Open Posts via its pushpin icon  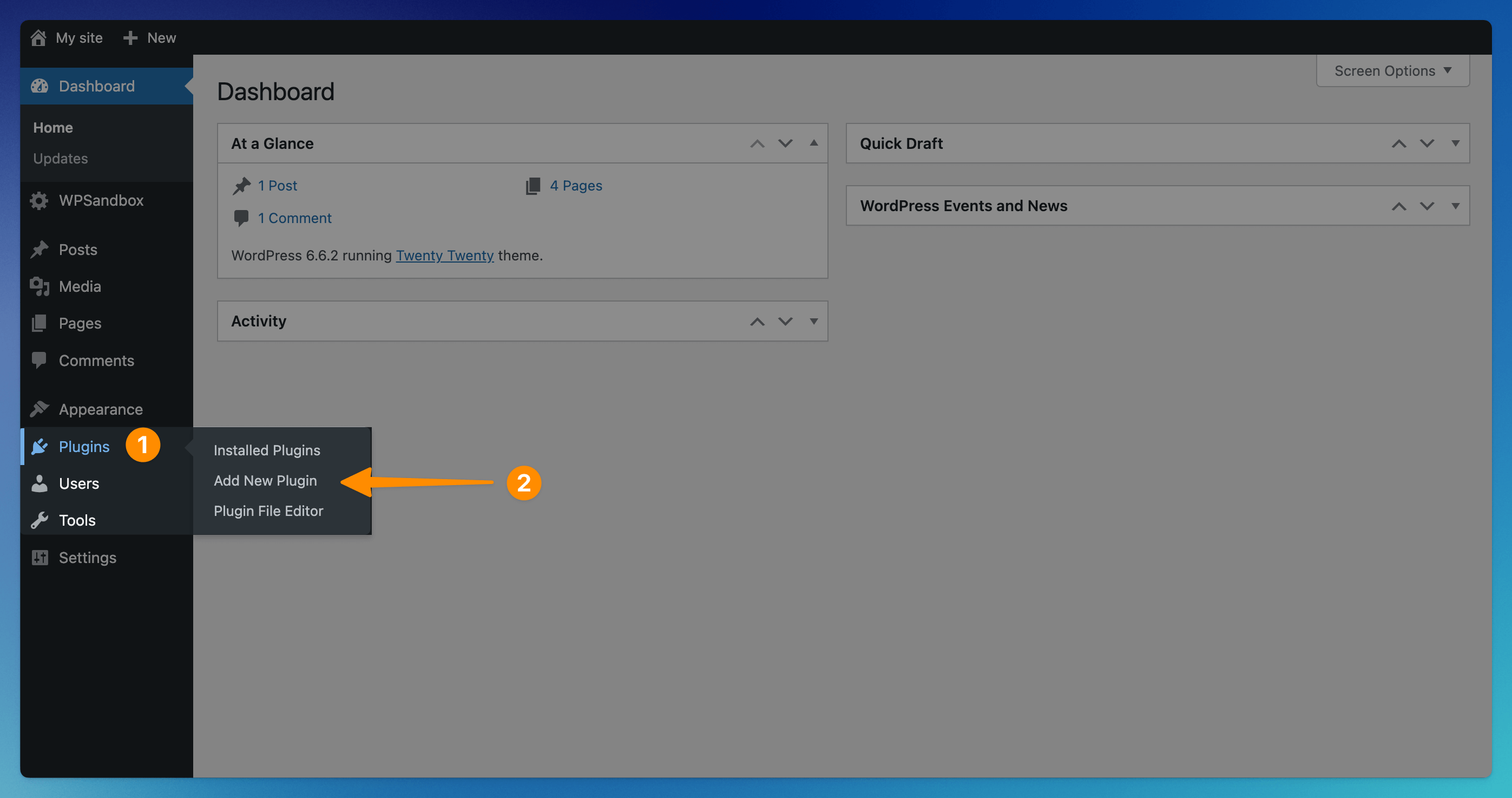(40, 250)
